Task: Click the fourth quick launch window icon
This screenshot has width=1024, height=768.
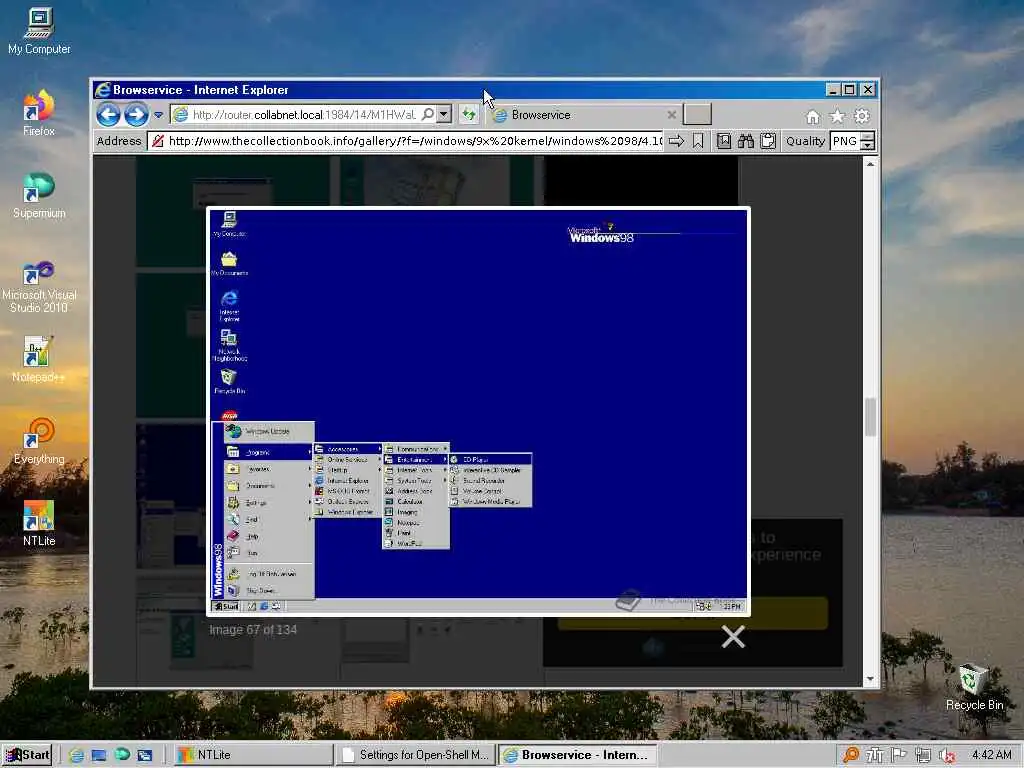Action: [x=145, y=756]
